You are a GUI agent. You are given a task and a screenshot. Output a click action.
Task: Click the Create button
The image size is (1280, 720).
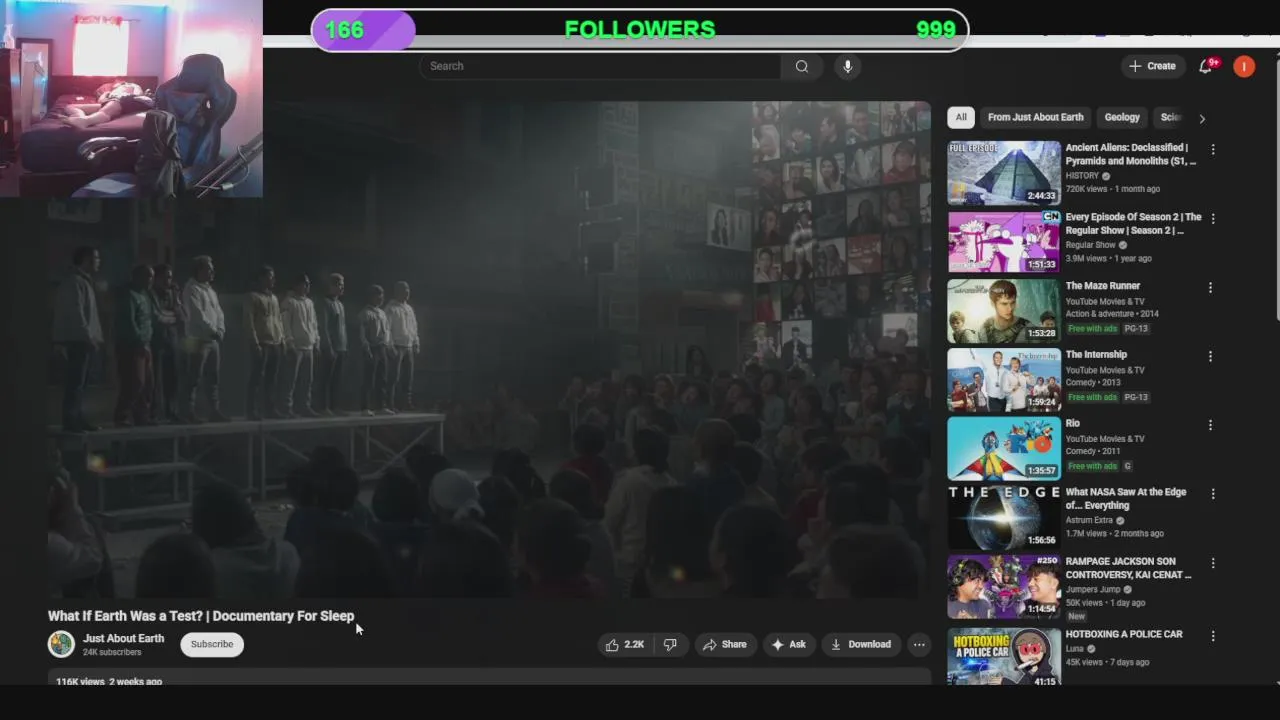click(1152, 66)
